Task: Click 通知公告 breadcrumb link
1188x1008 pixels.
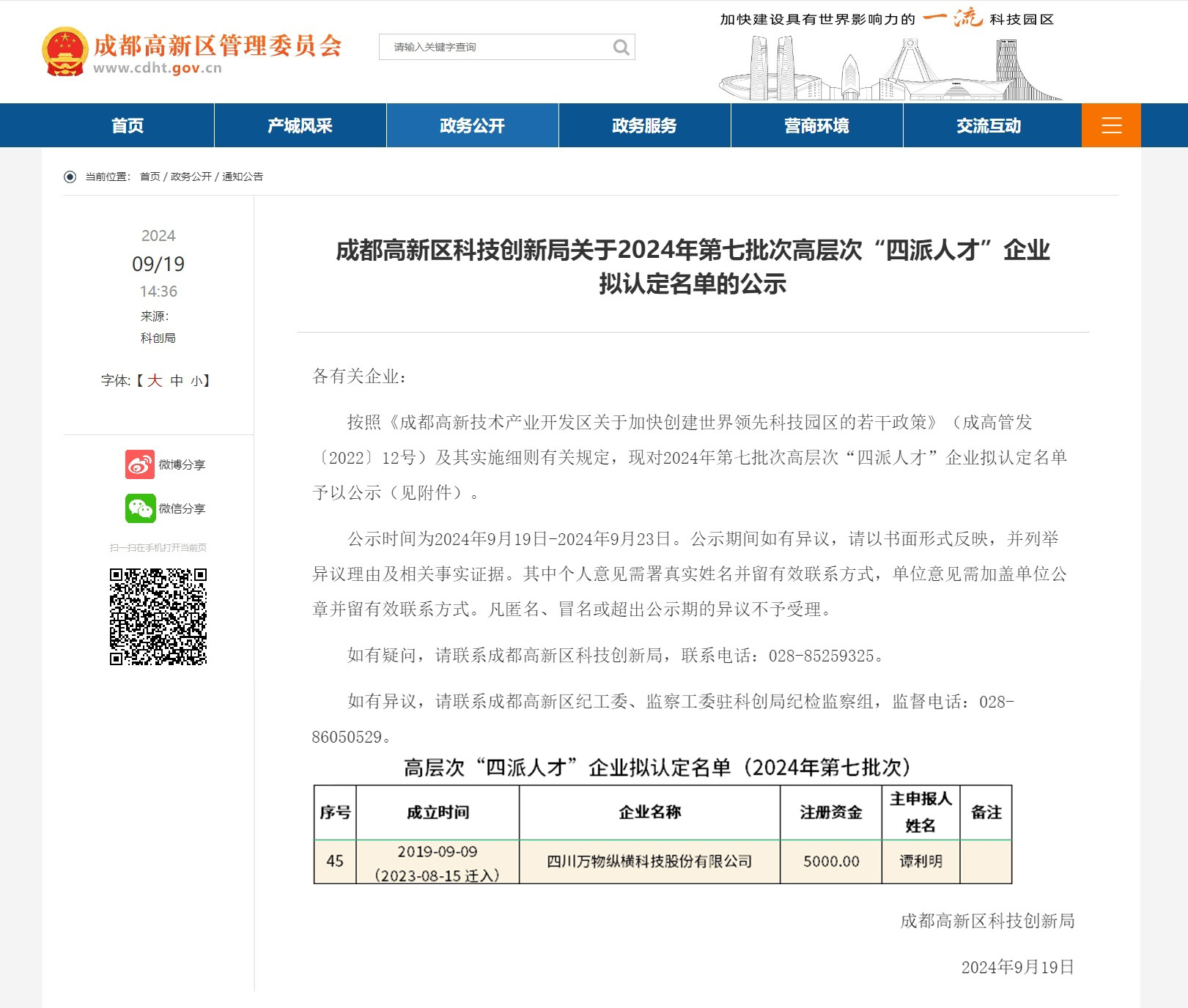Action: click(x=243, y=177)
